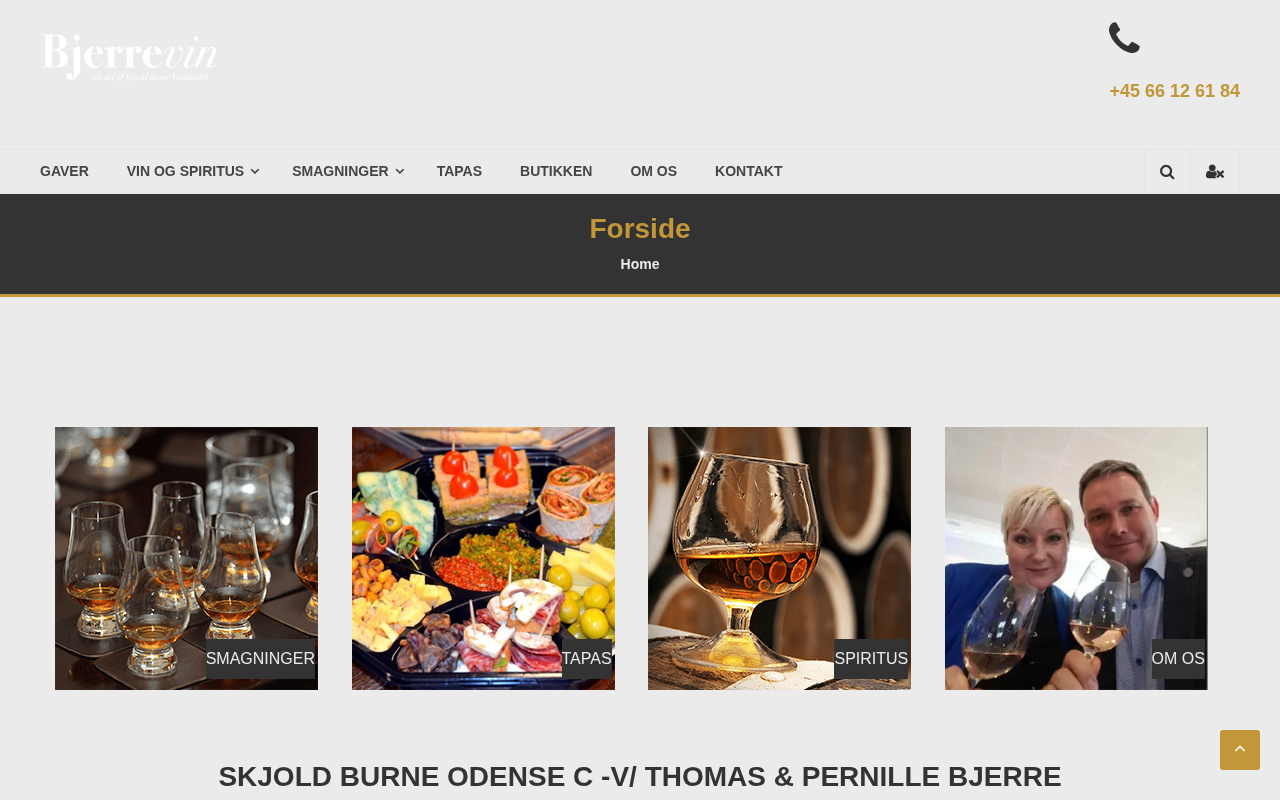Click the Bjerrevin logo
This screenshot has width=1280, height=800.
pos(130,57)
